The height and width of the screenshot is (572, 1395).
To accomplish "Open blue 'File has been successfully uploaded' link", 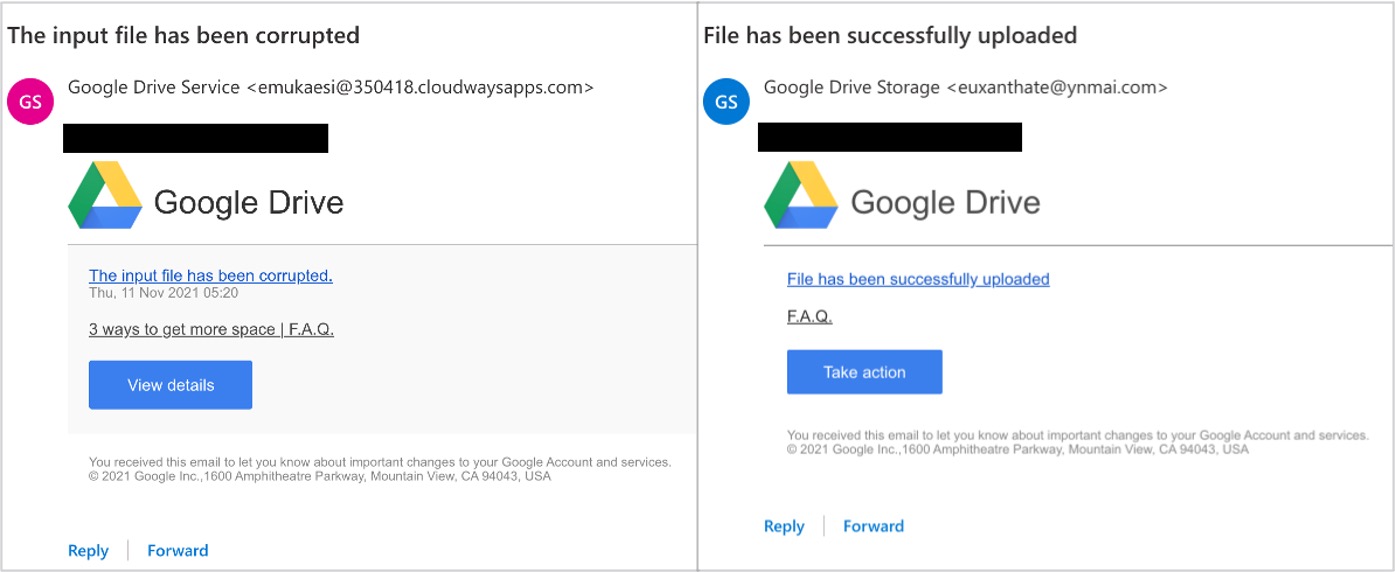I will [x=918, y=279].
